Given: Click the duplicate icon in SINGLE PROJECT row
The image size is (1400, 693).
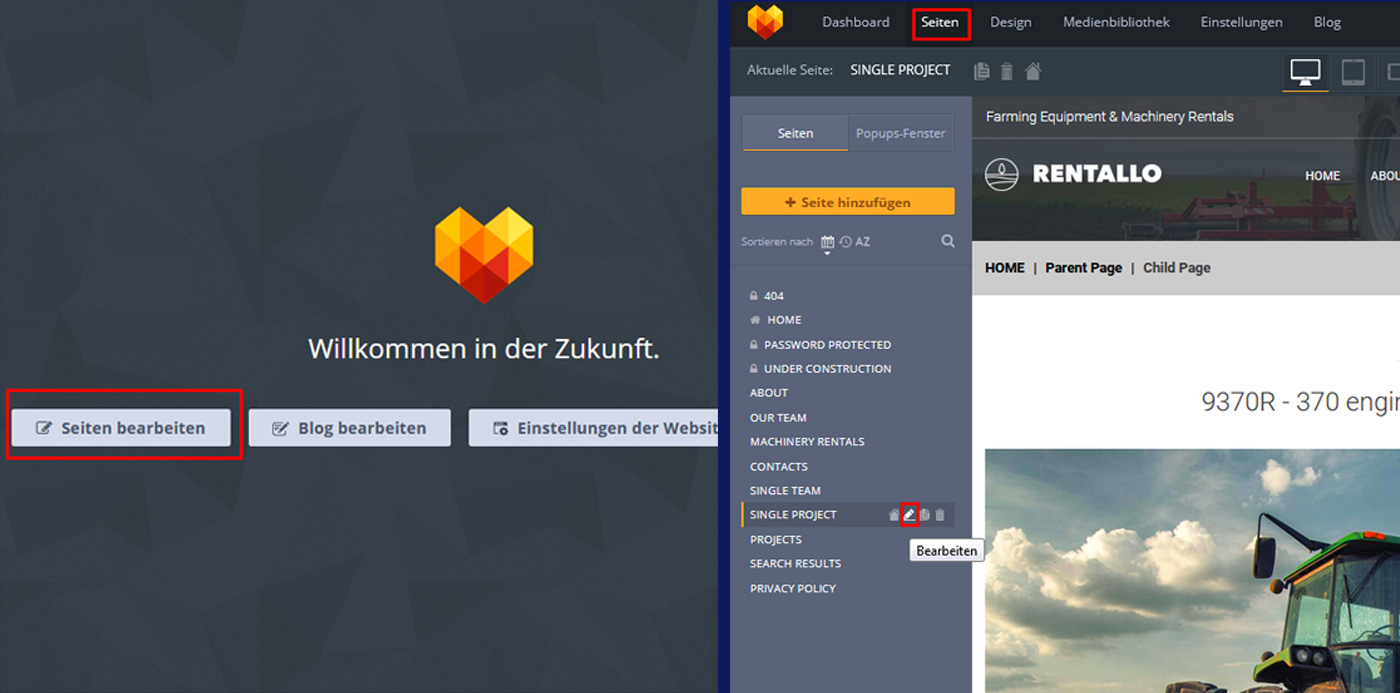Looking at the screenshot, I should (924, 515).
